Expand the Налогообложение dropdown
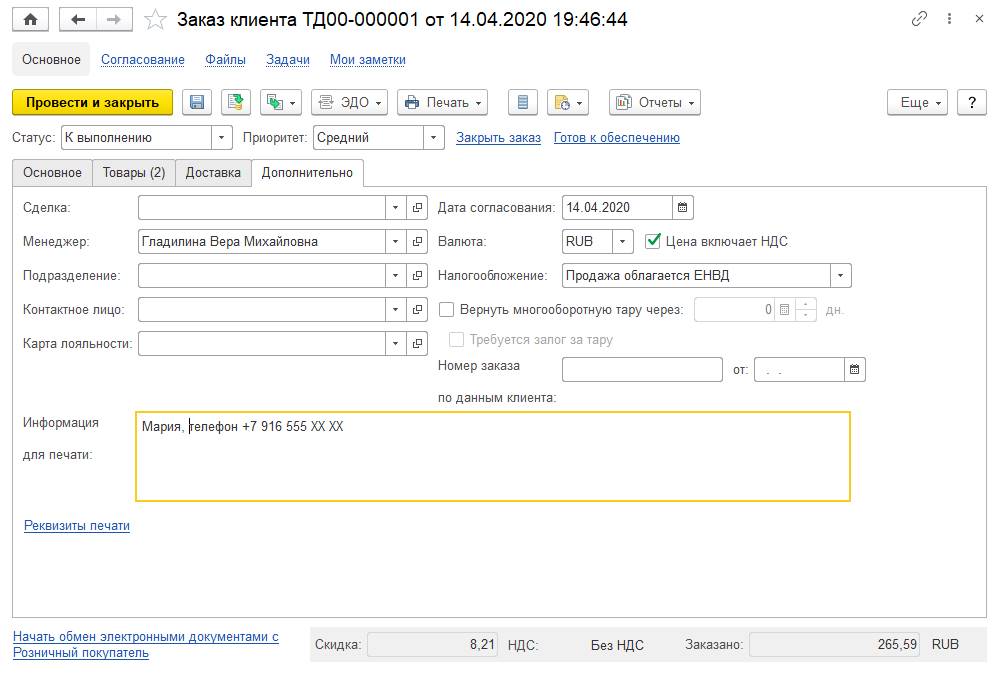The width and height of the screenshot is (1006, 674). 840,276
